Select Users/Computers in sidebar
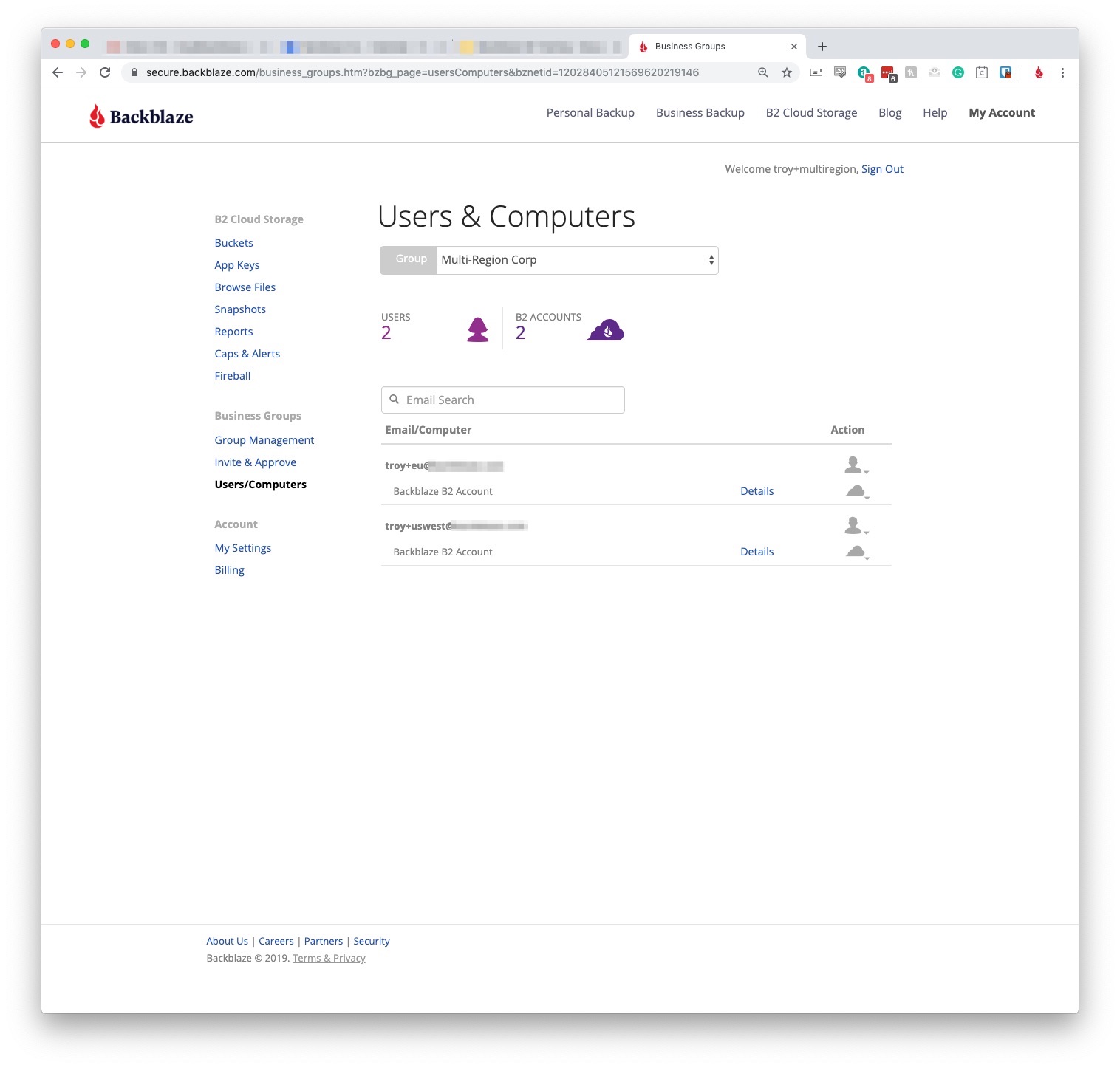 (261, 485)
